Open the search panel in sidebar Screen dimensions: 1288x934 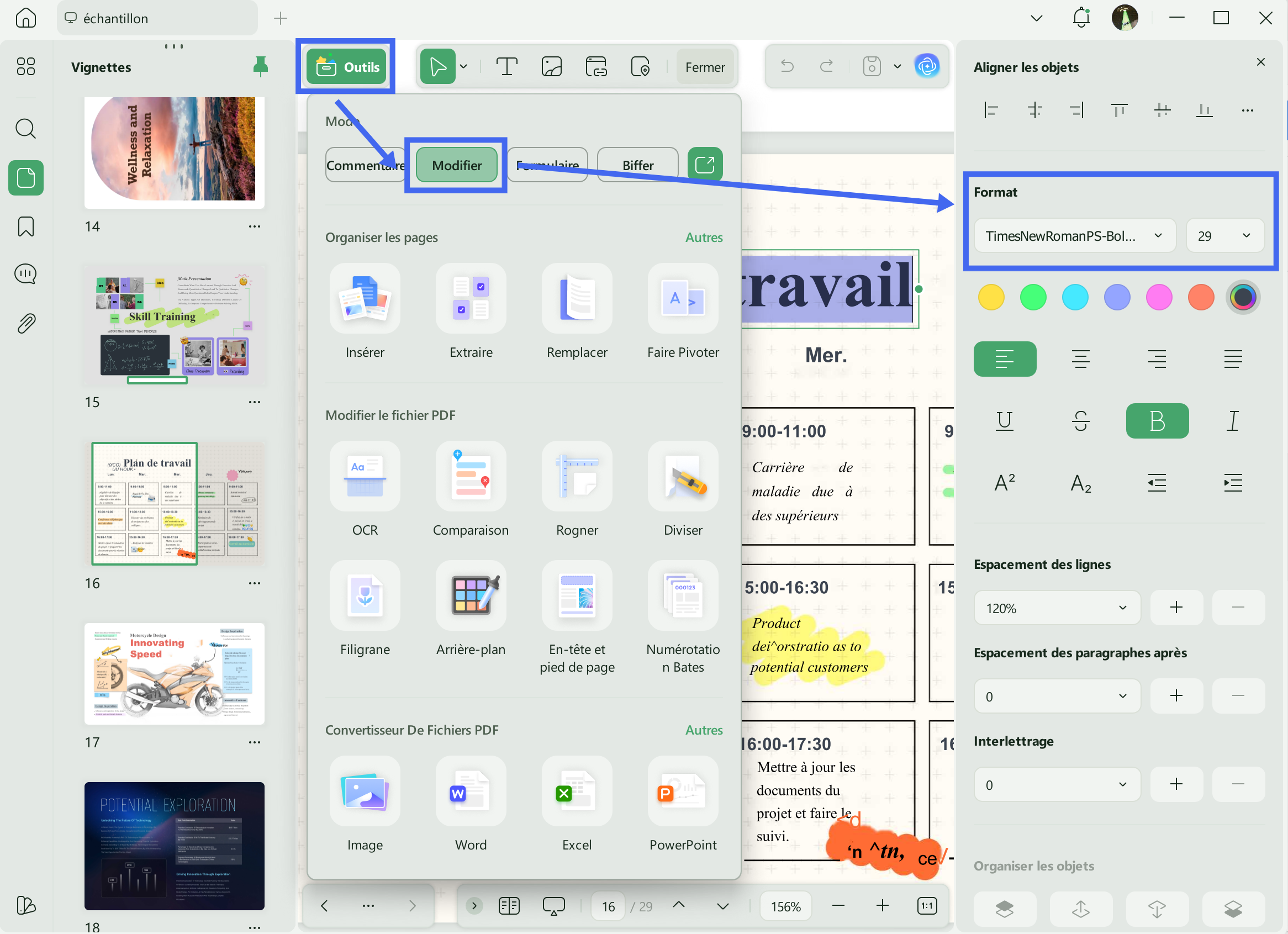tap(25, 129)
